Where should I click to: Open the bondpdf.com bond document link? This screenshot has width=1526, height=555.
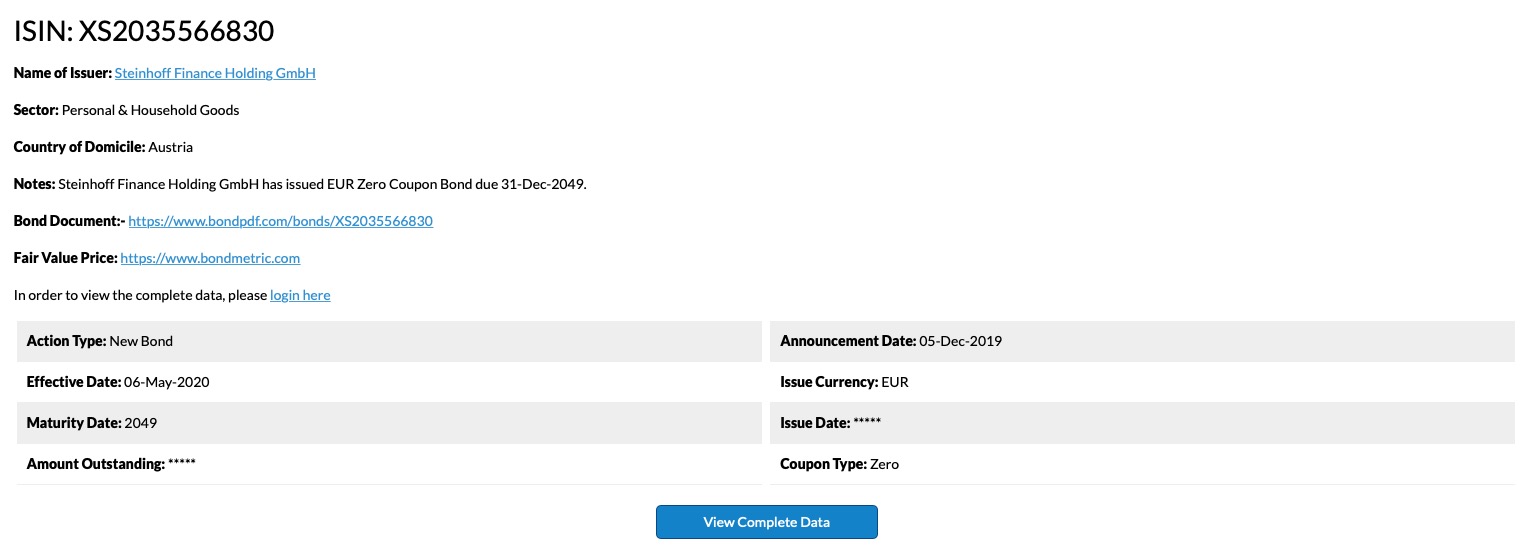coord(280,221)
